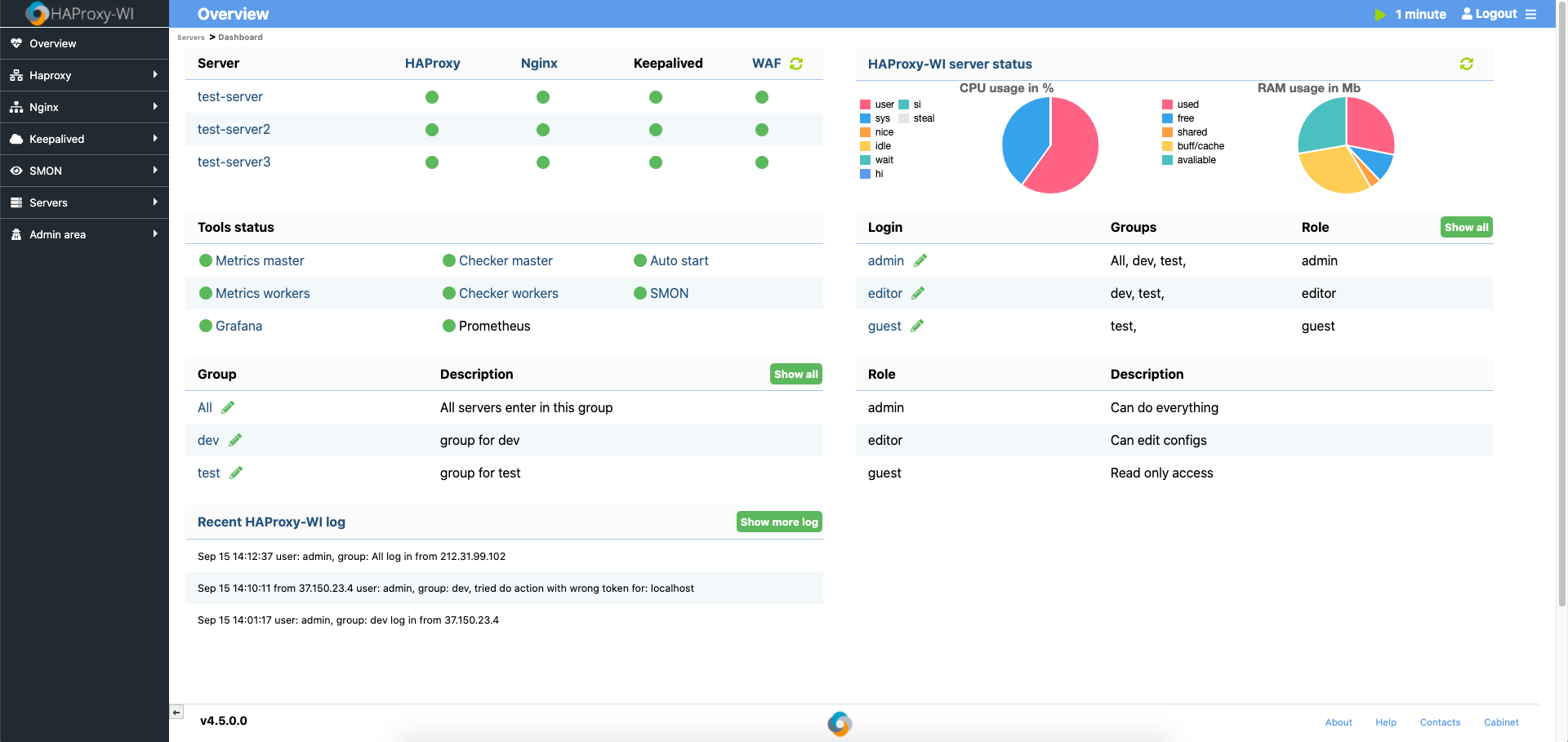Screen dimensions: 1568x742
Task: Toggle the 'free' RAM legend entry
Action: click(x=1178, y=118)
